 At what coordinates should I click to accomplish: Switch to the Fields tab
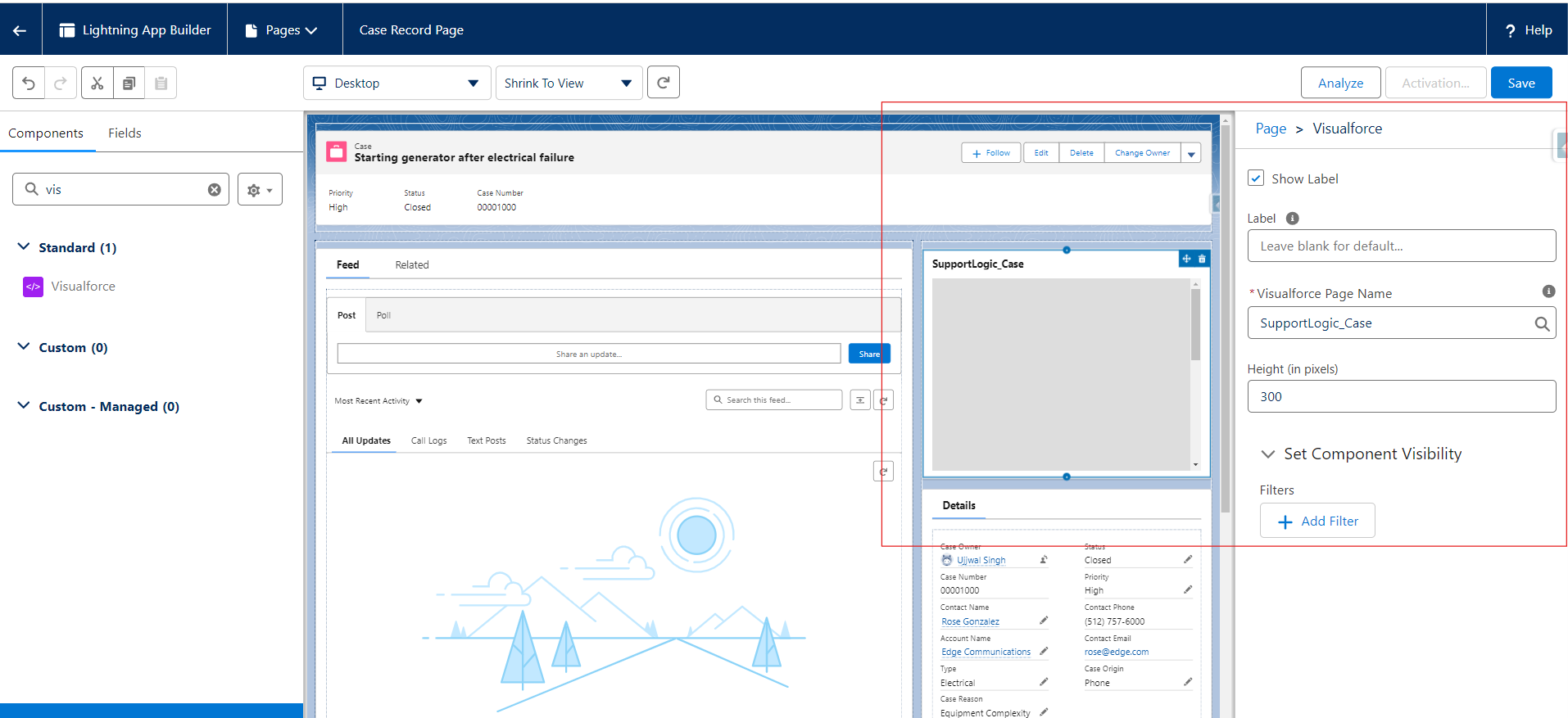pos(125,133)
